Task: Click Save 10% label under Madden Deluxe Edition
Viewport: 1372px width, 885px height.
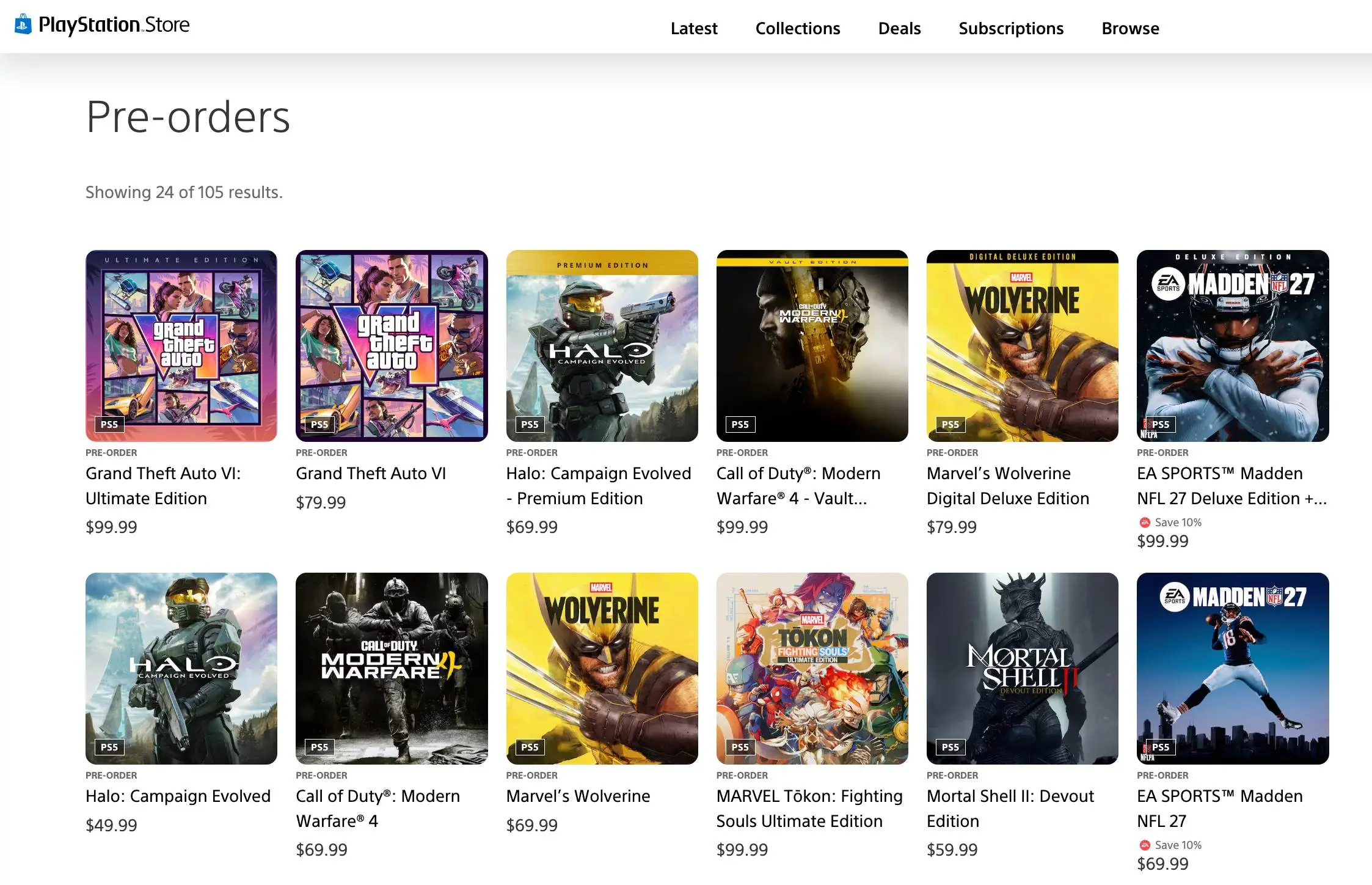Action: coord(1178,523)
